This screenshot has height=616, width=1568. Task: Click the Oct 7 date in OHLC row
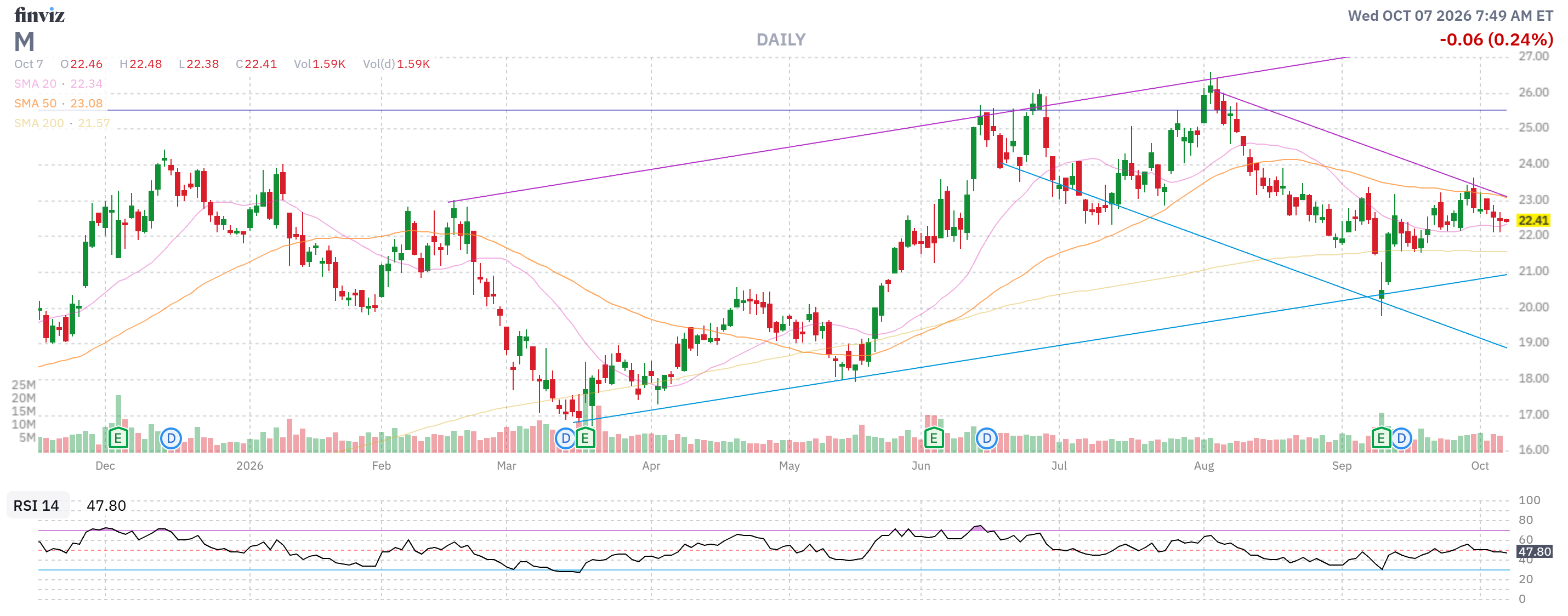29,64
